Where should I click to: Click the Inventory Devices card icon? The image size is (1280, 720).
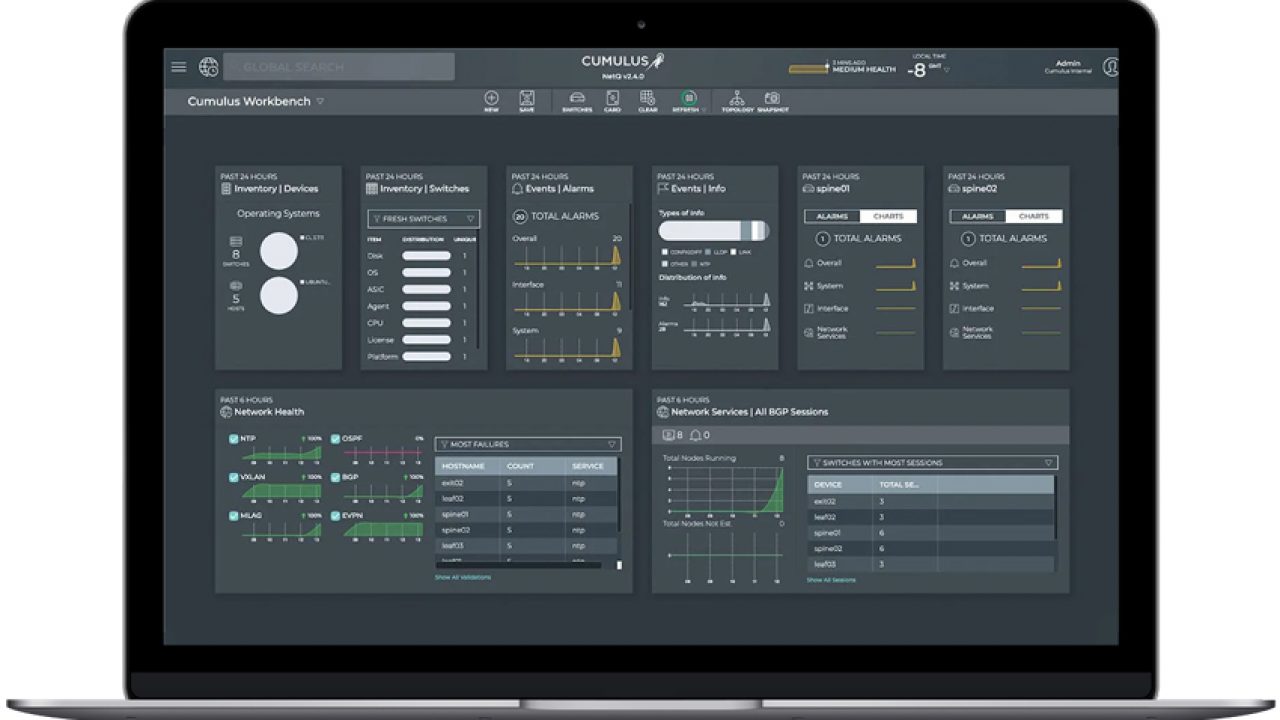coord(226,188)
